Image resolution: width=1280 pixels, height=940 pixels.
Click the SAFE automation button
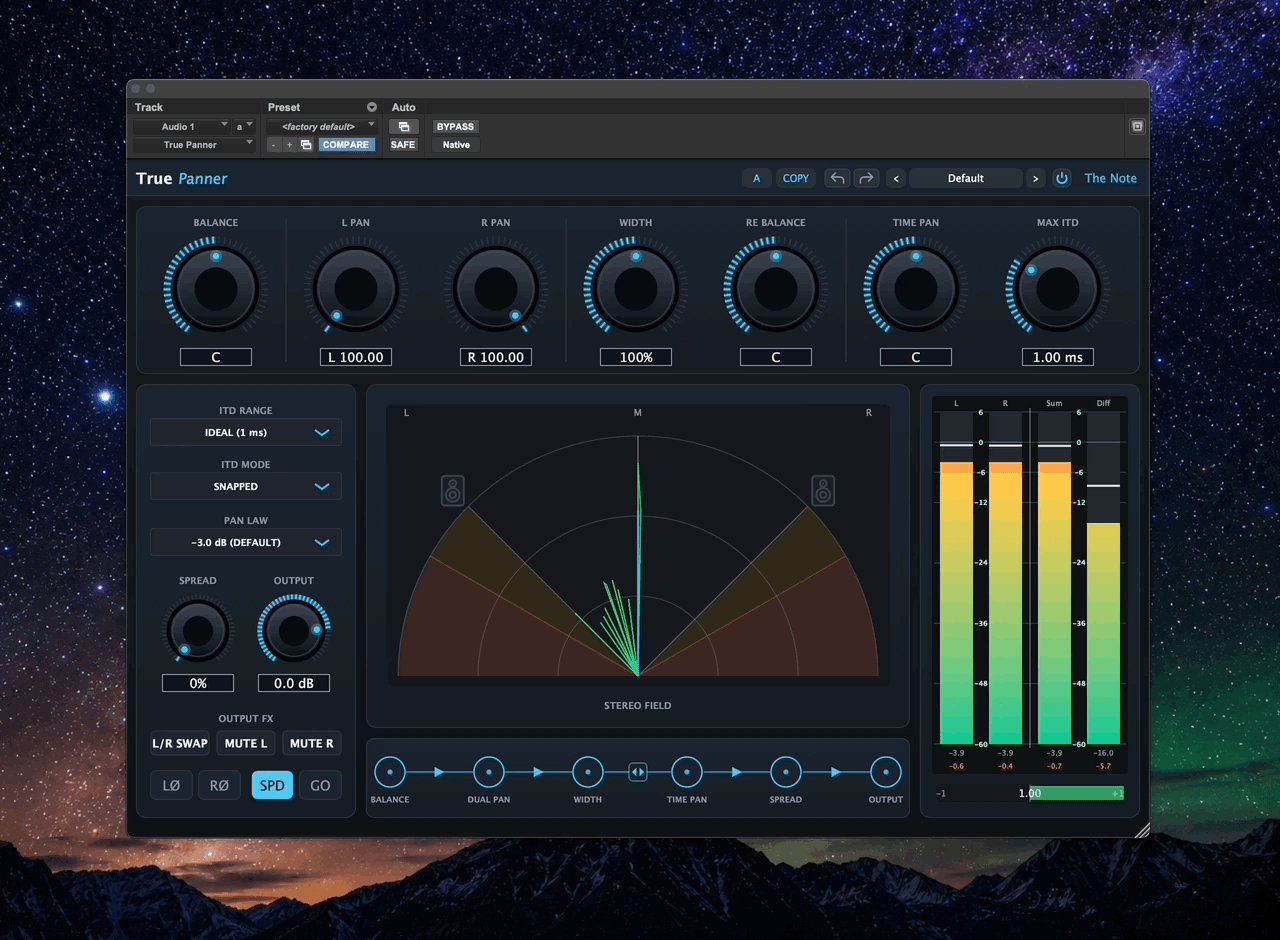pyautogui.click(x=403, y=145)
